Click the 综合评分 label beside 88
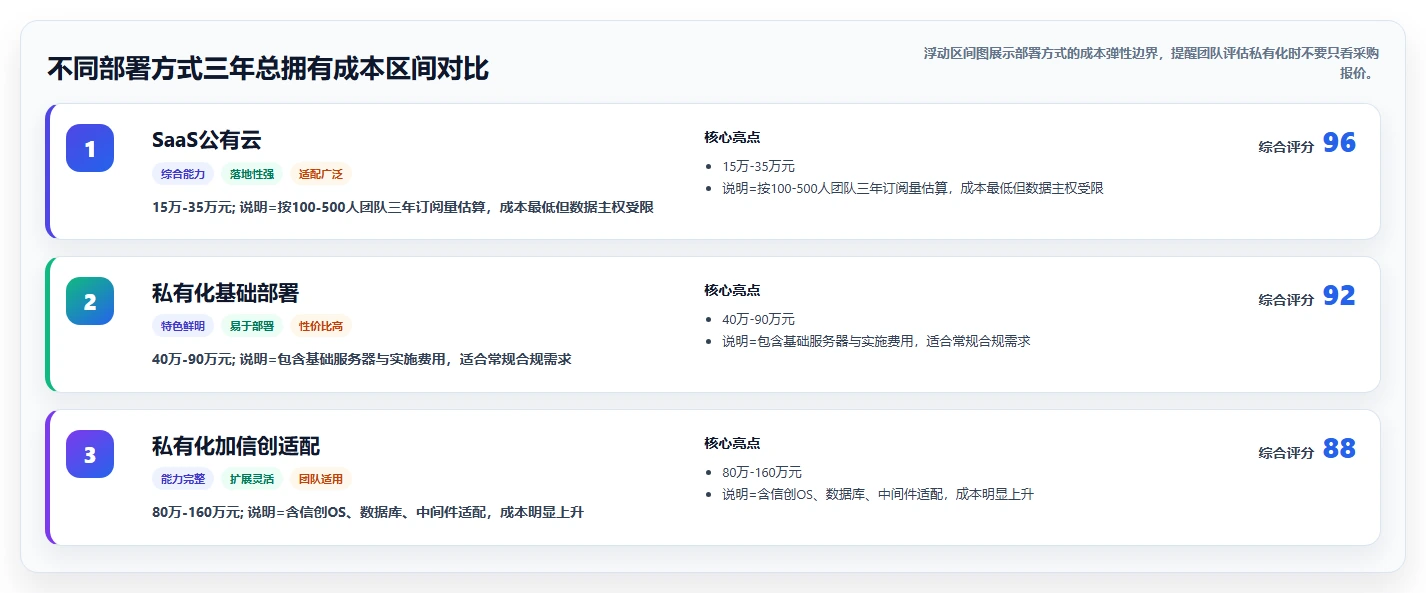The image size is (1426, 593). 1286,453
